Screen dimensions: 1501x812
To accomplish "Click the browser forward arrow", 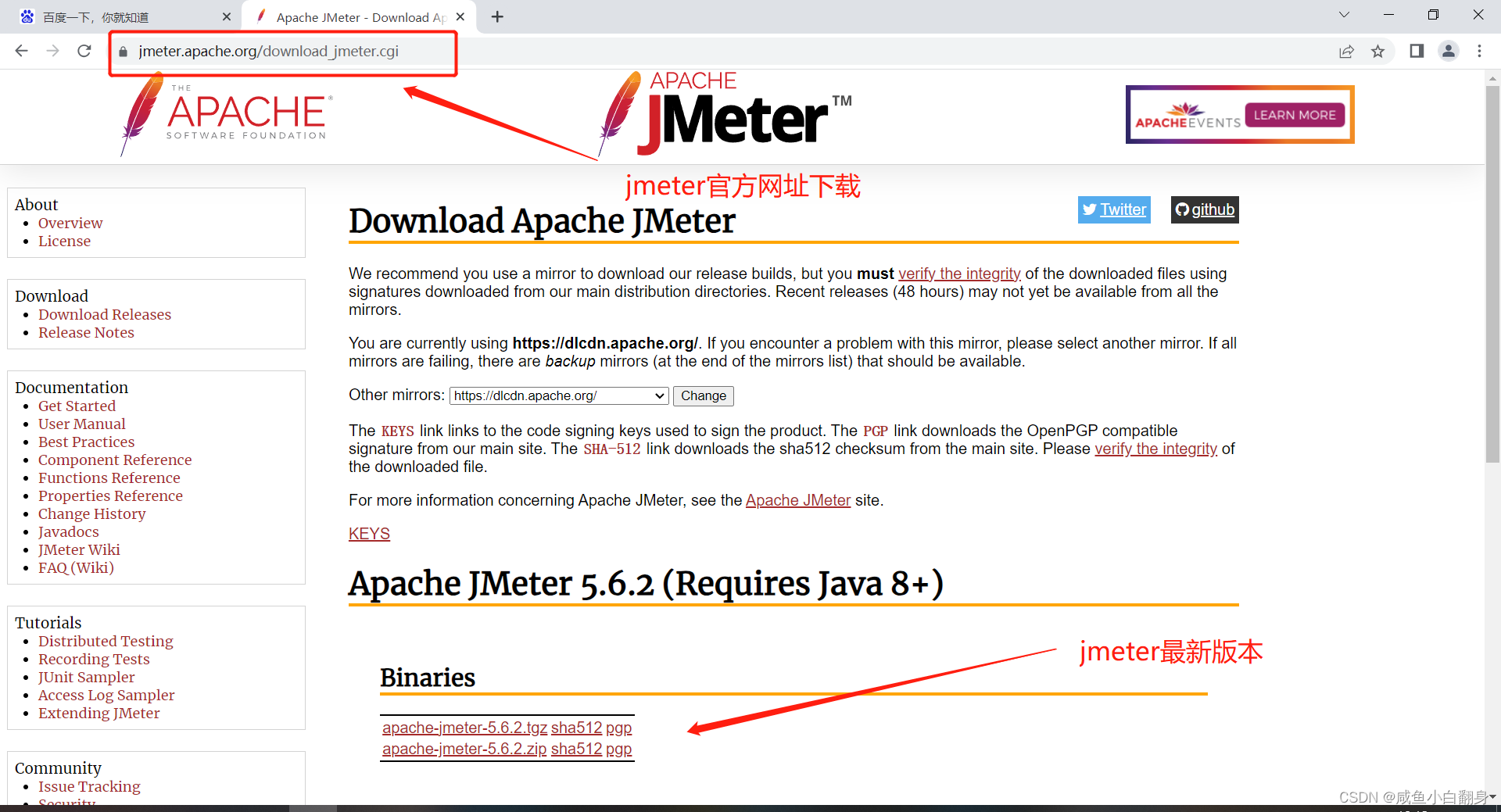I will click(52, 51).
